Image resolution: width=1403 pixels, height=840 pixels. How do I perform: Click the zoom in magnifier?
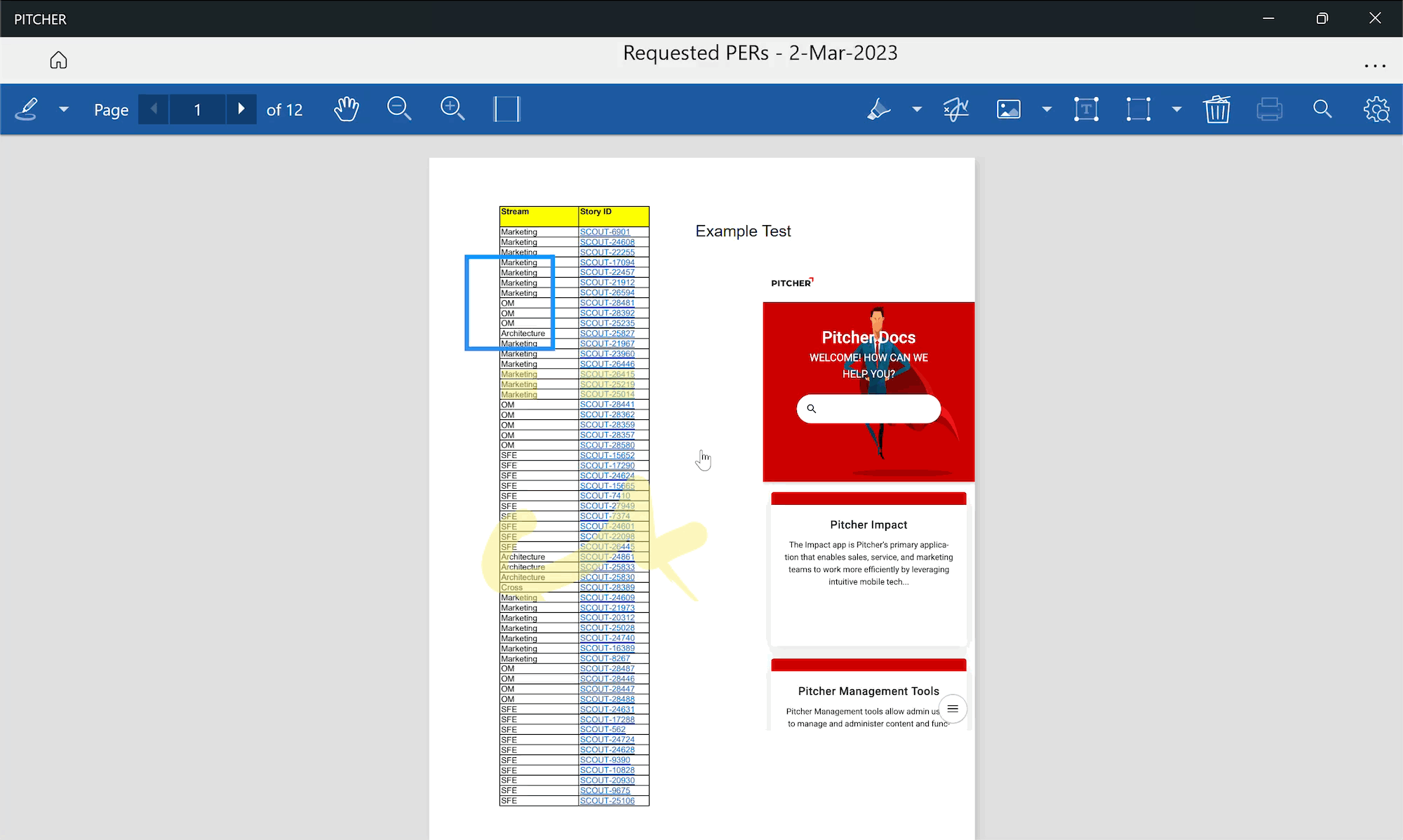[452, 109]
